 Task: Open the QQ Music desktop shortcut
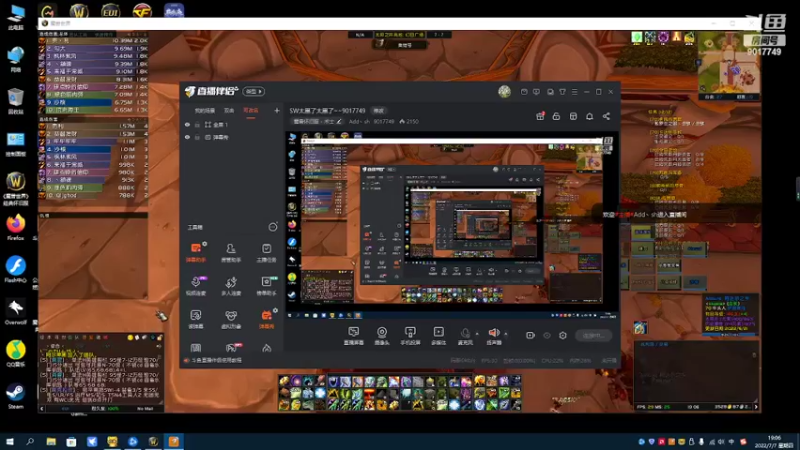coord(16,354)
